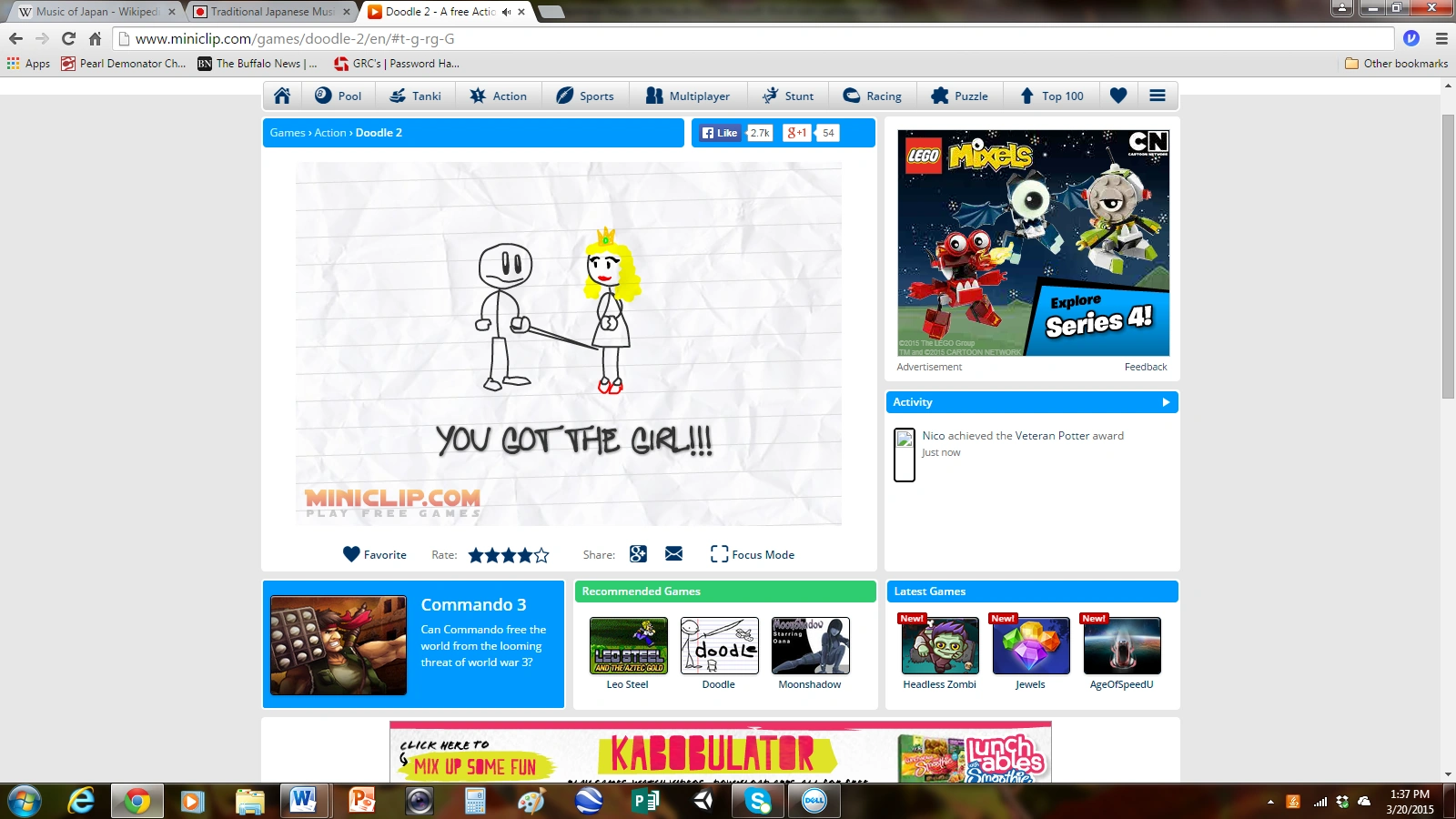Click the blue extension icon beside the address bar
The width and height of the screenshot is (1456, 819).
pos(1411,38)
